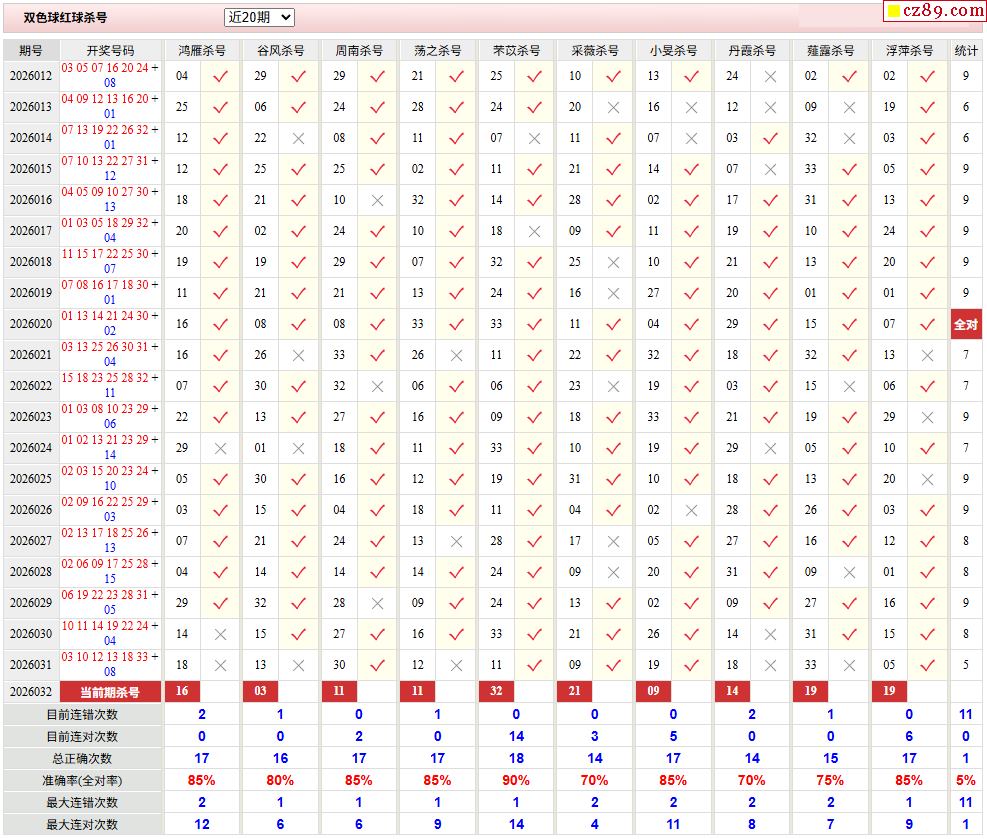The height and width of the screenshot is (839, 987).
Task: Click the red 全对 badge in row 2026020
Action: coord(966,324)
